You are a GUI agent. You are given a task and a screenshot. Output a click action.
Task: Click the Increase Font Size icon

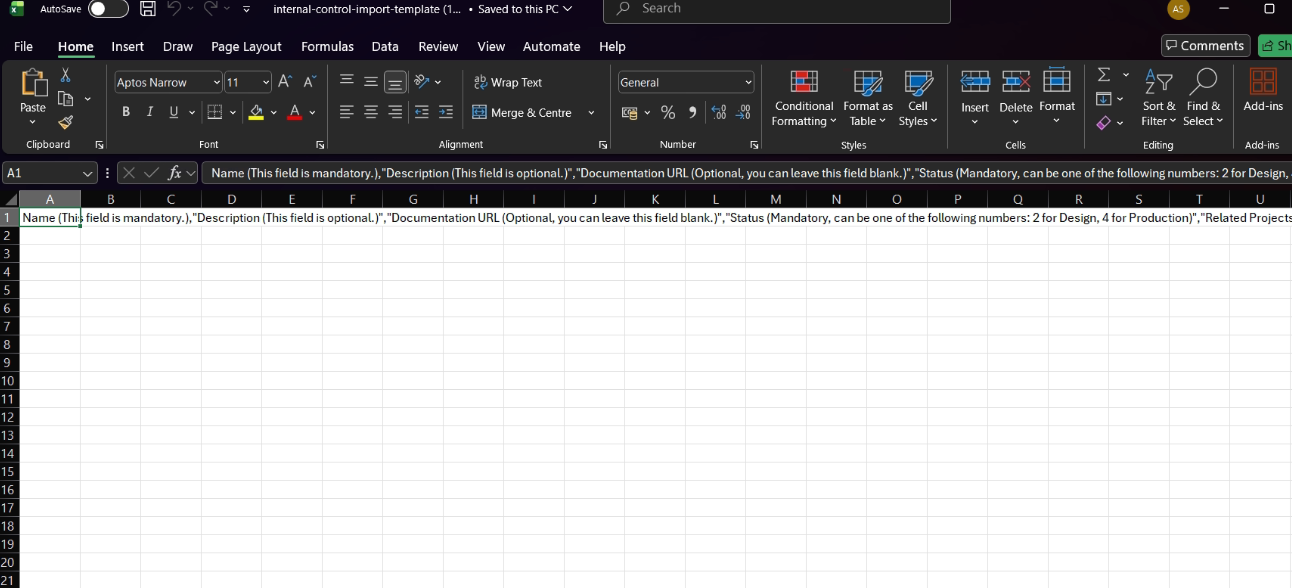point(285,82)
